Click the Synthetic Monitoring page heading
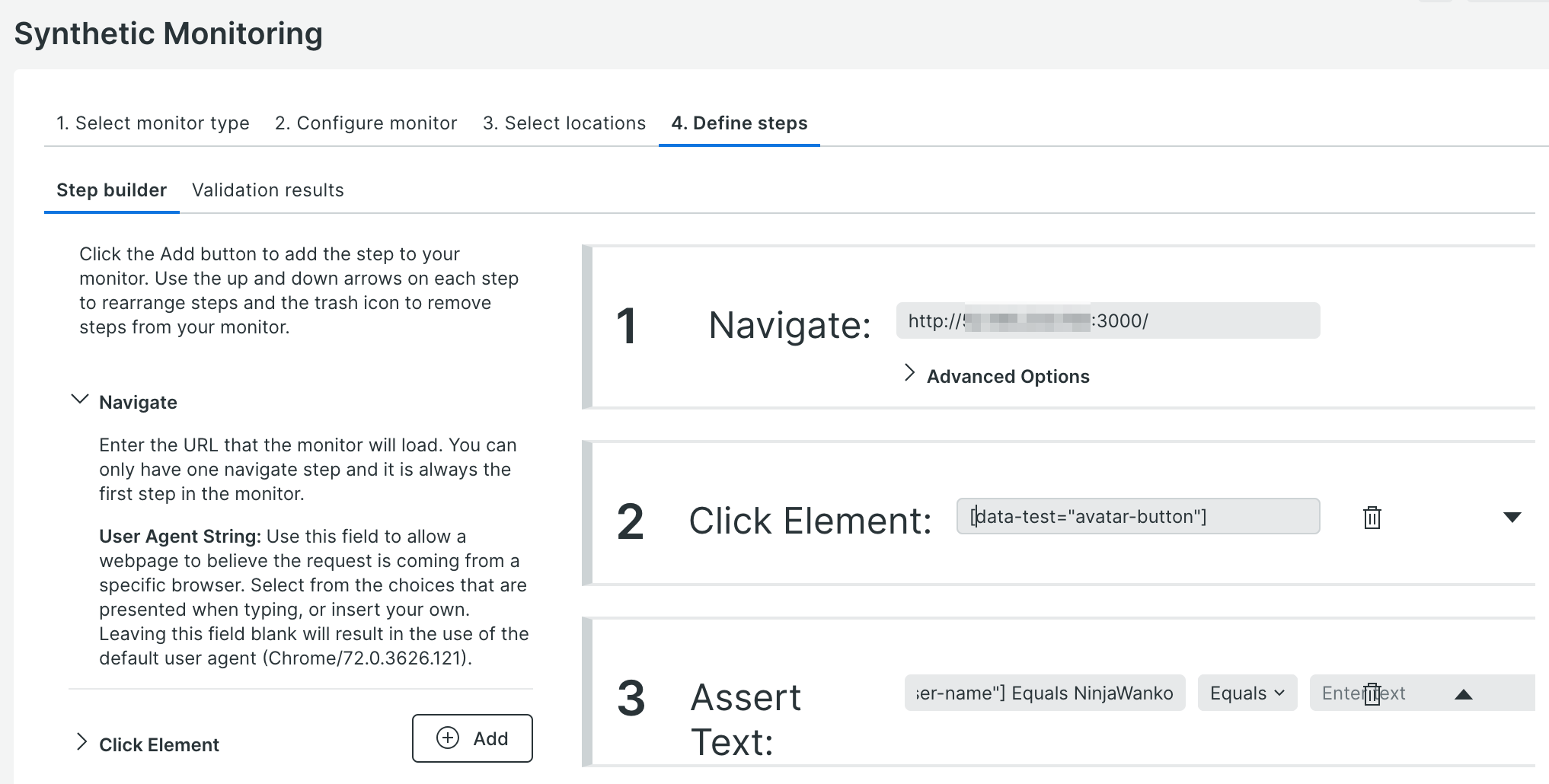1549x784 pixels. pyautogui.click(x=168, y=34)
